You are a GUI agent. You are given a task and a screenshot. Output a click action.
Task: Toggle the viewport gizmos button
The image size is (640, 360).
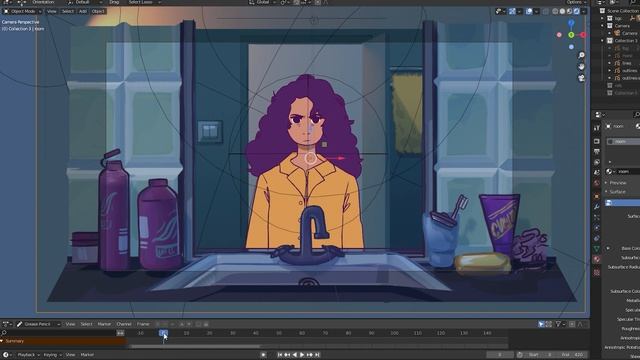coord(512,11)
